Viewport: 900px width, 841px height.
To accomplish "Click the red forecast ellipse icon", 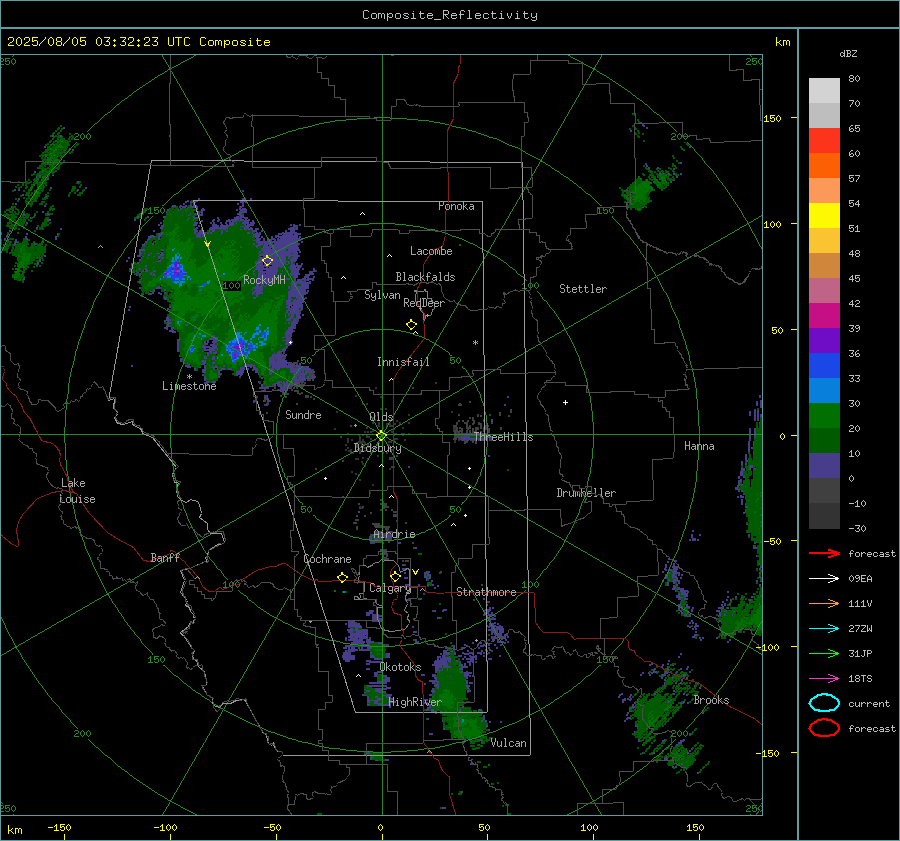I will 824,728.
